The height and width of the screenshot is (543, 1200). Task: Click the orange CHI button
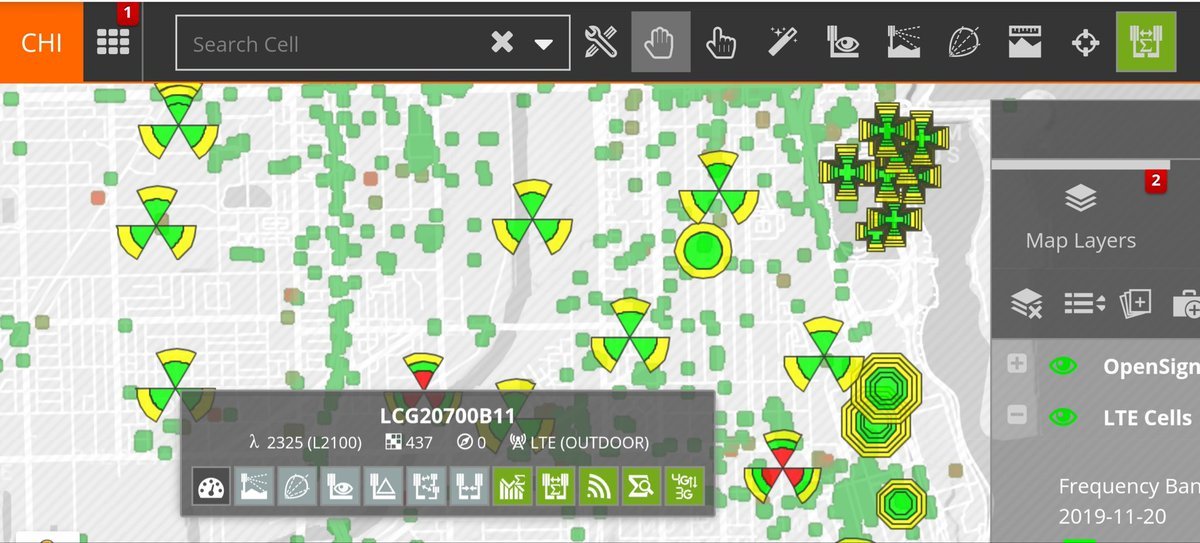click(x=41, y=43)
